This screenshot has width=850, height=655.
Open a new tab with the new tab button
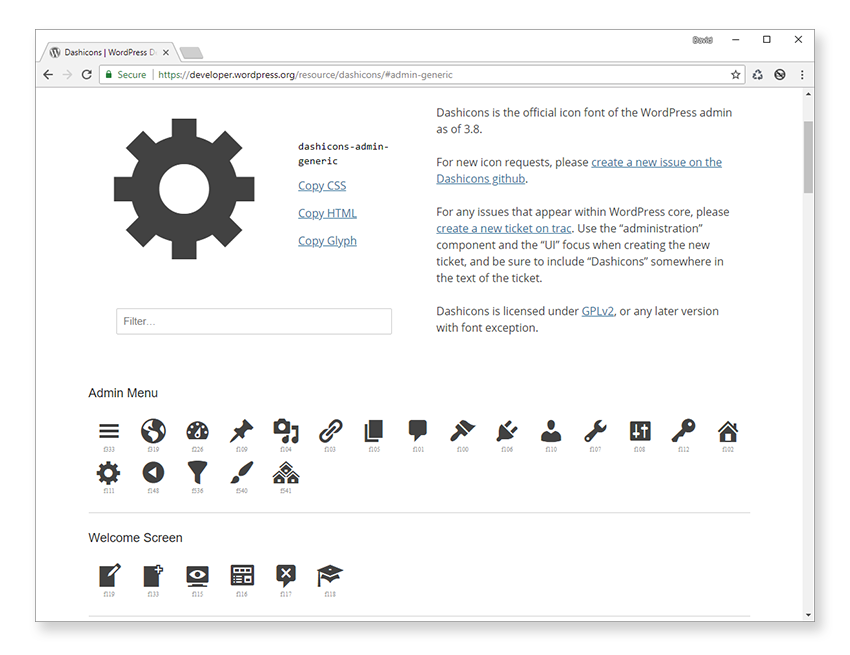(191, 53)
